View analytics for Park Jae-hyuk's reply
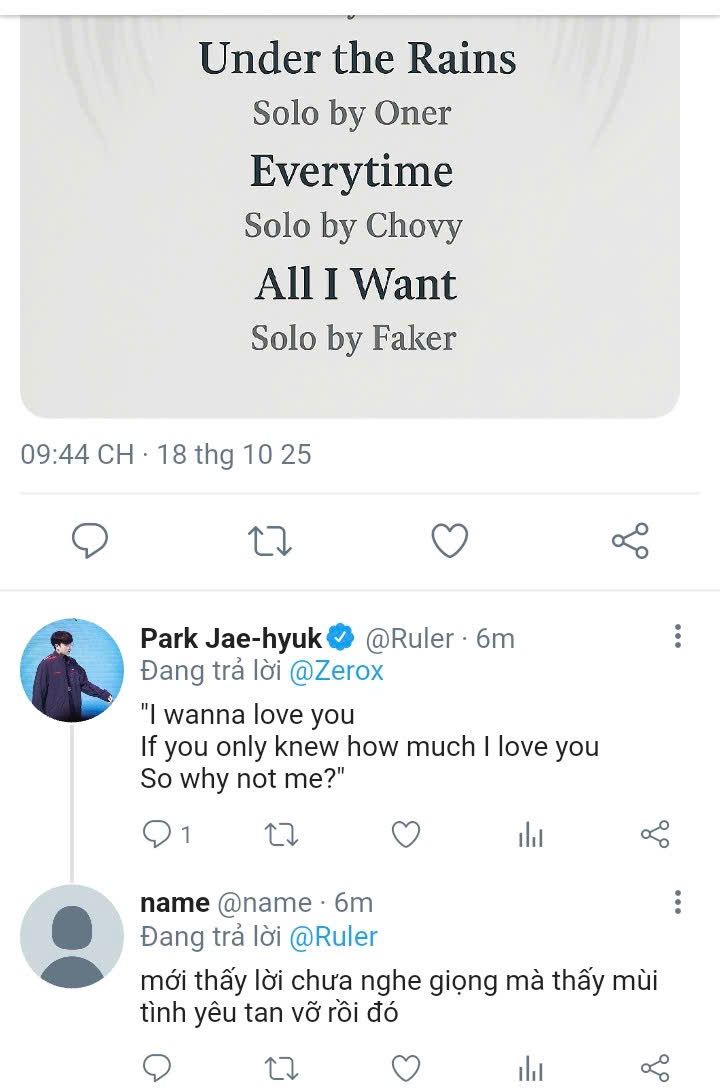 click(531, 835)
